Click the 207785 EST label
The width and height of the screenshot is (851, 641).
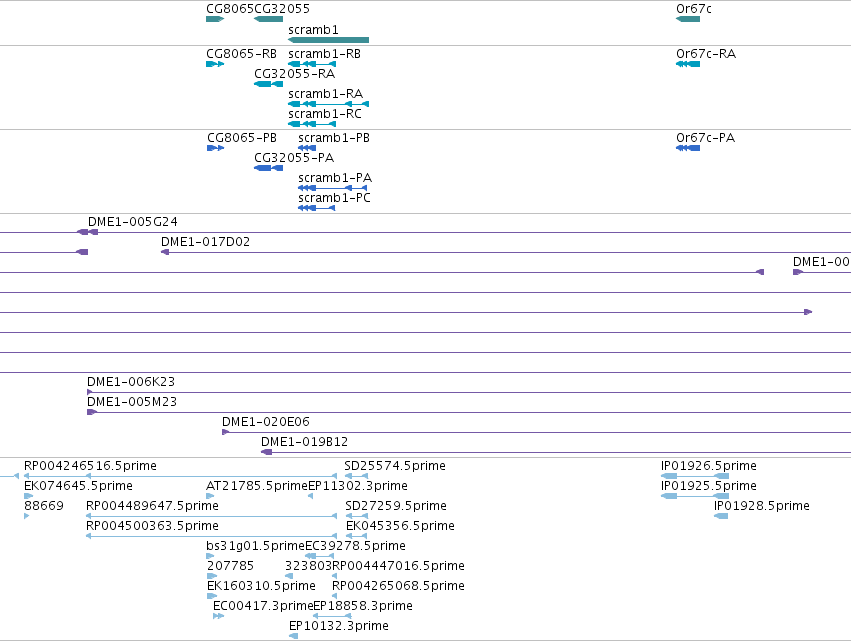tap(231, 567)
